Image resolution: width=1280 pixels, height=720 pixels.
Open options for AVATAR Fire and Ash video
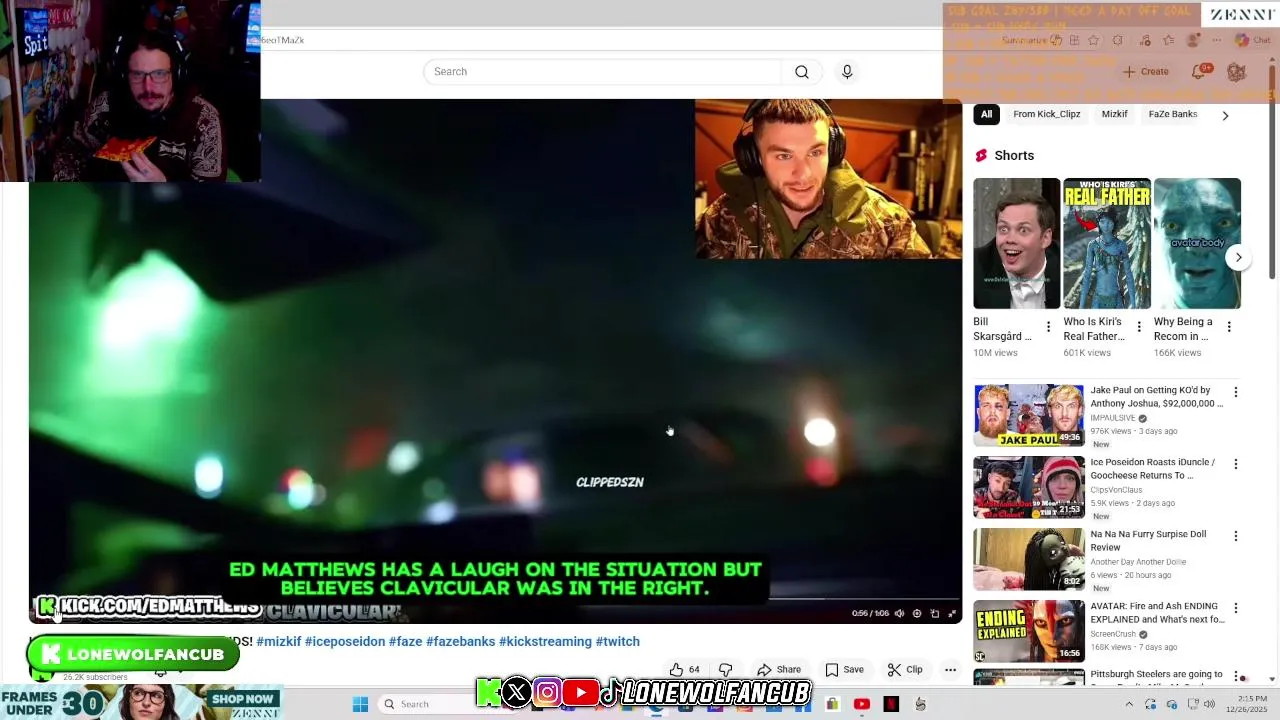pos(1236,608)
